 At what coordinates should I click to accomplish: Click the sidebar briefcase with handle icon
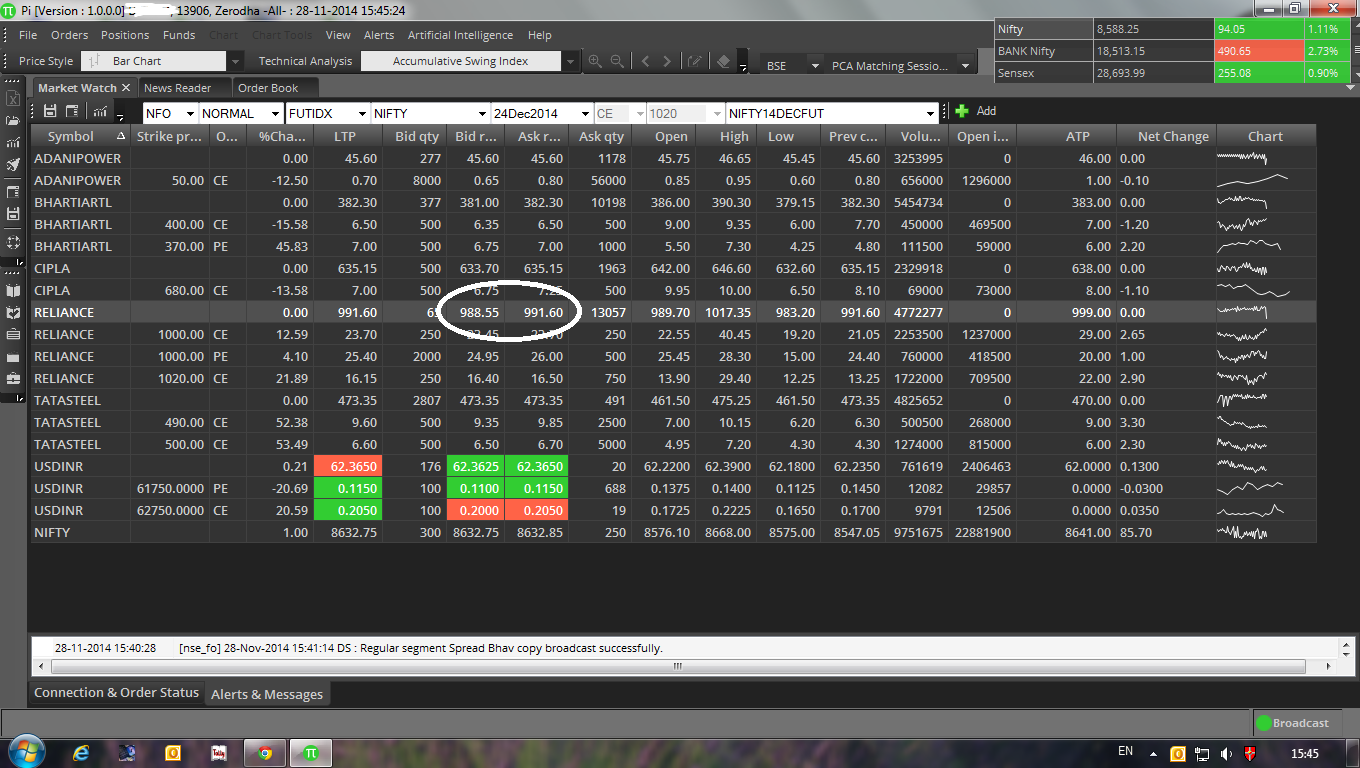(x=13, y=379)
